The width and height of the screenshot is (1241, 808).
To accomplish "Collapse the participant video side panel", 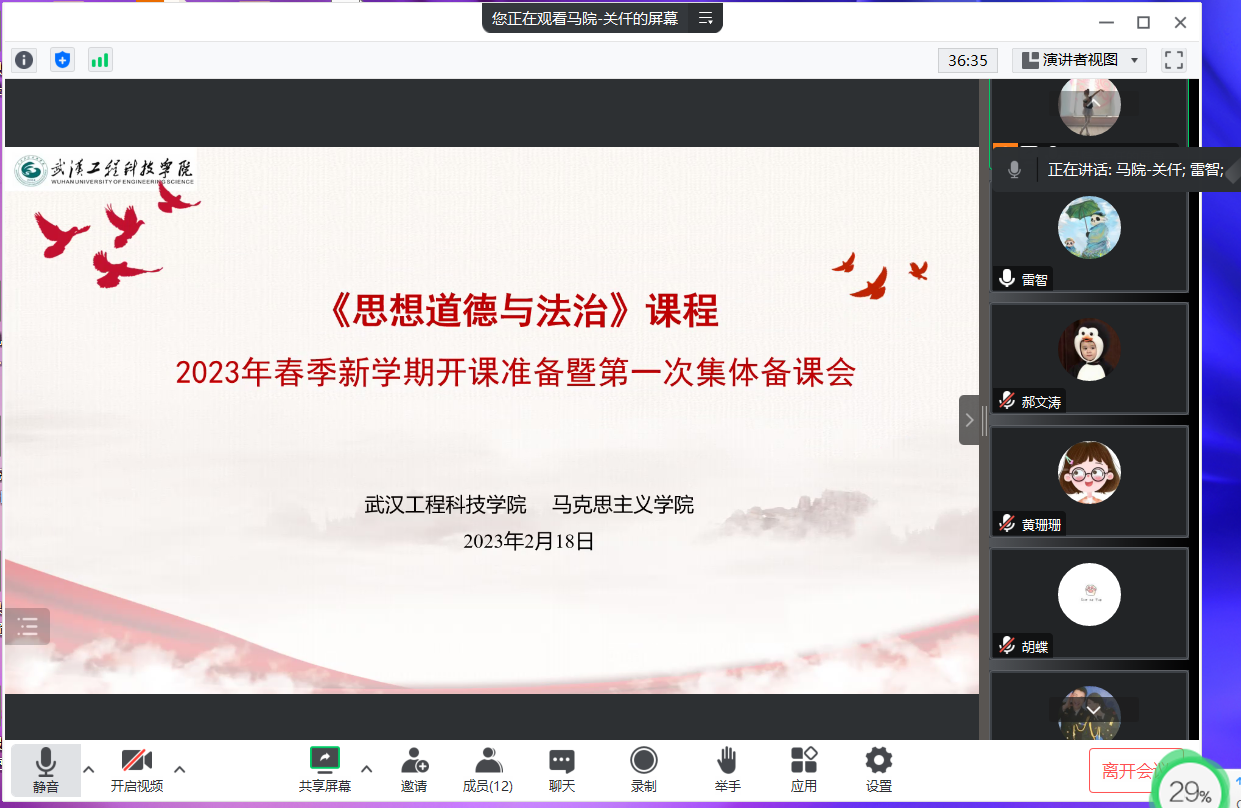I will point(969,420).
